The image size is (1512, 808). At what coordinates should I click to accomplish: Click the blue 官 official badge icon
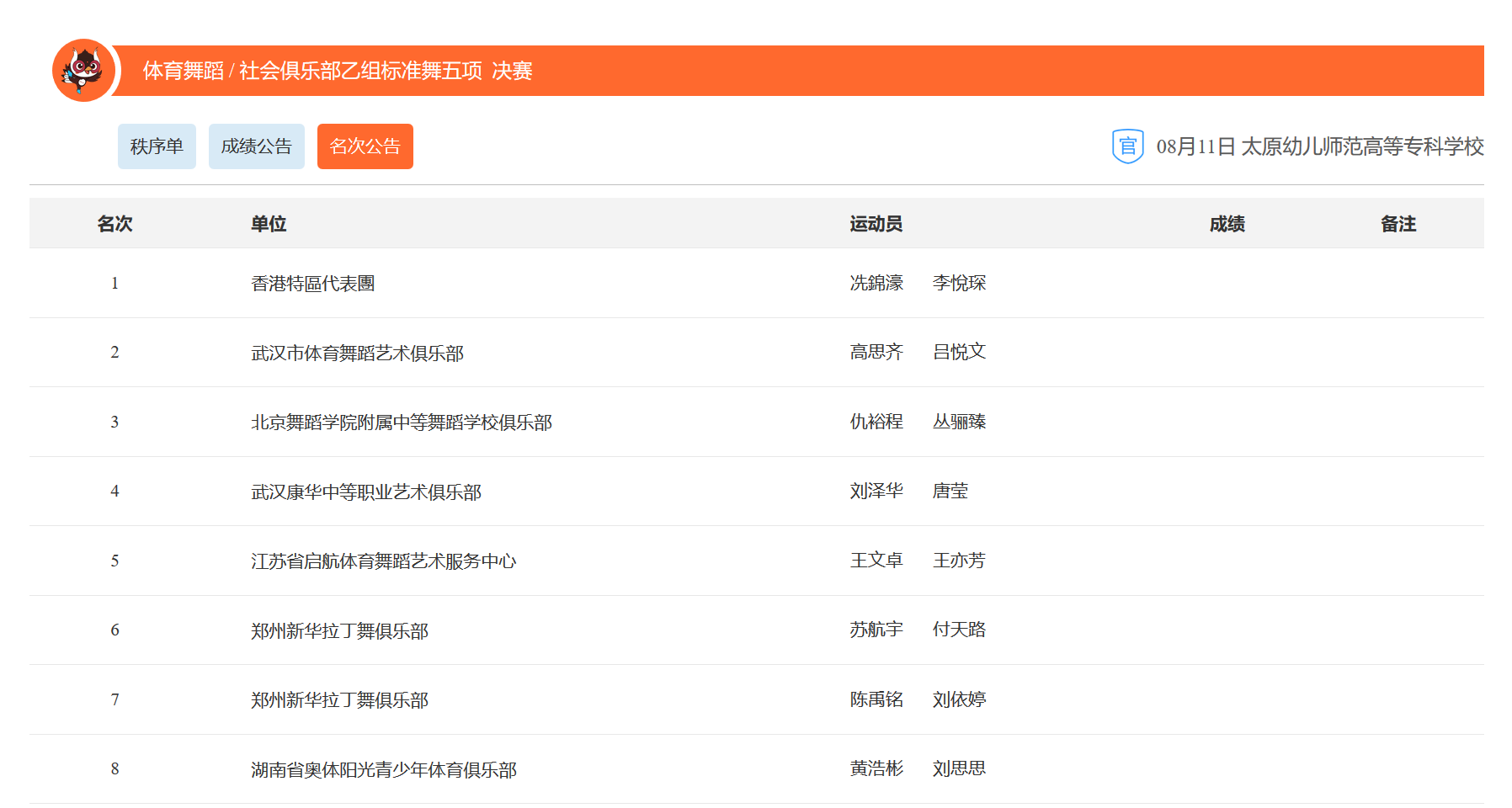1127,146
